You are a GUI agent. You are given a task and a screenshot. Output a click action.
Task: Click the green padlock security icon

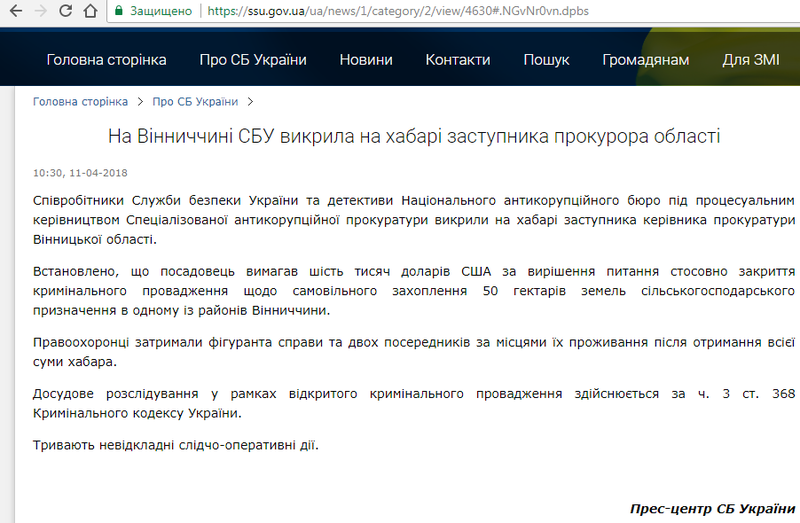[119, 12]
